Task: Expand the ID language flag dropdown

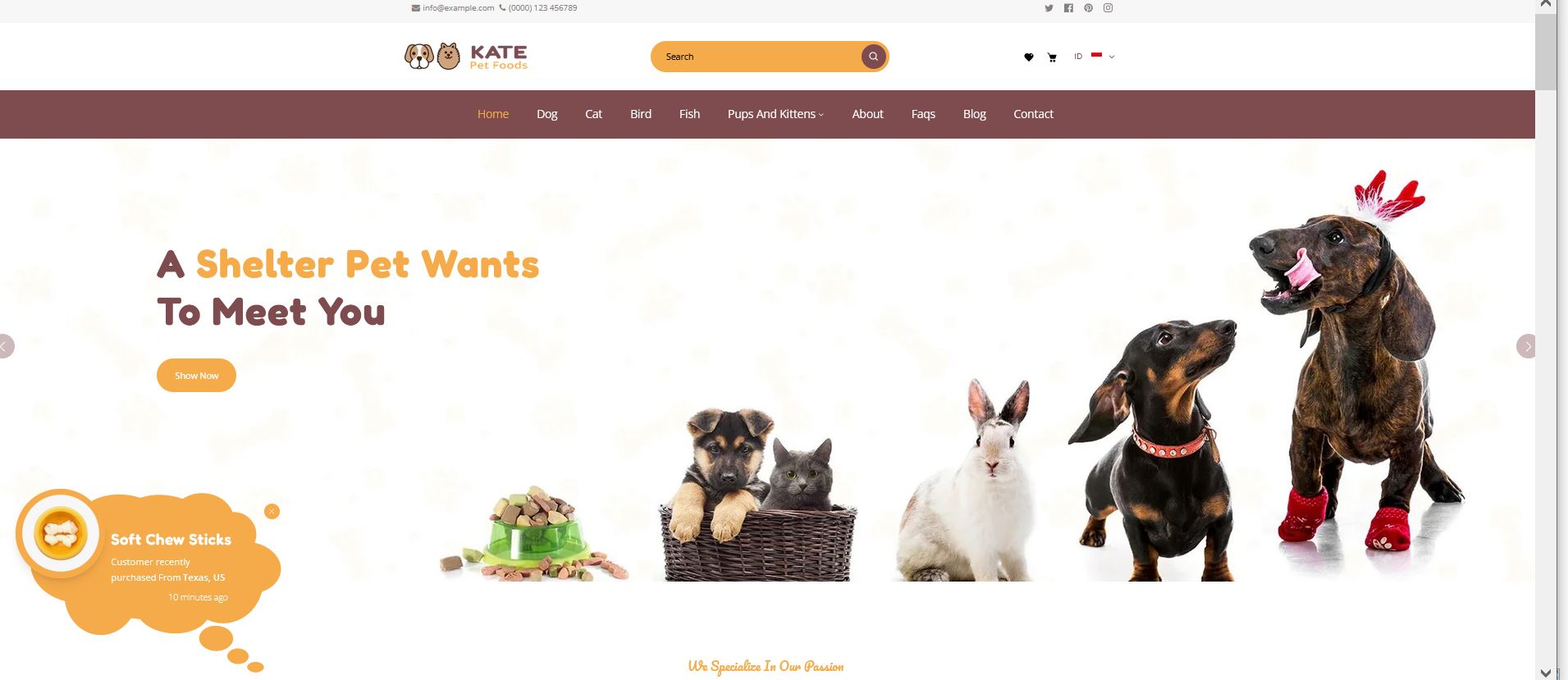Action: 1095,57
